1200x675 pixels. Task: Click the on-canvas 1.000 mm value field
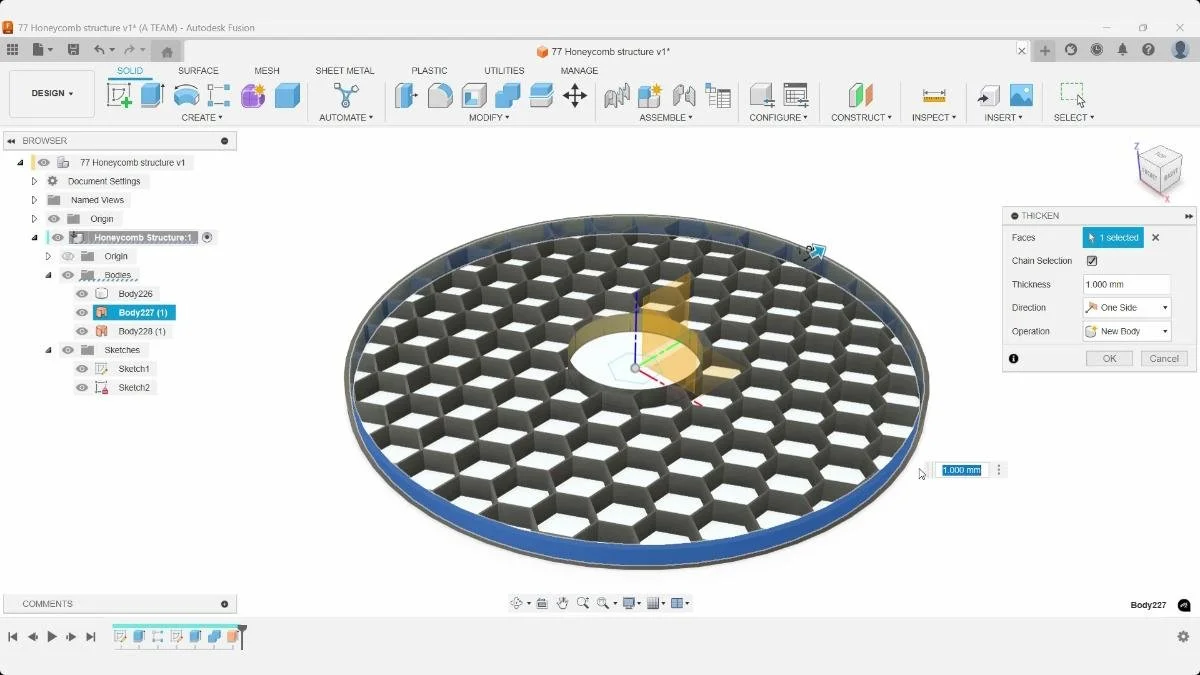click(x=962, y=470)
